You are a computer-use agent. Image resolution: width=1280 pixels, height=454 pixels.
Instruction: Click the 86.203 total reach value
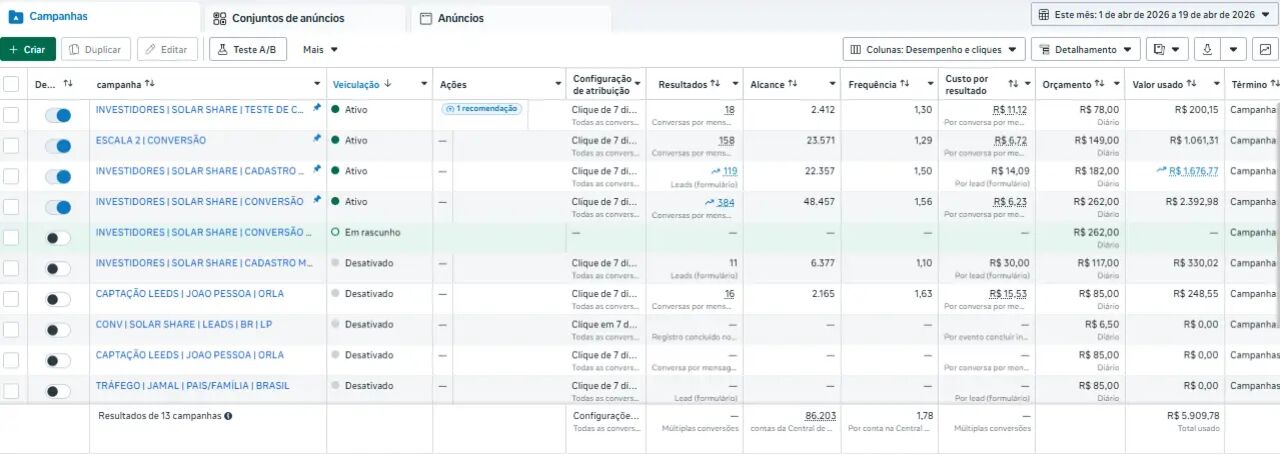(821, 415)
